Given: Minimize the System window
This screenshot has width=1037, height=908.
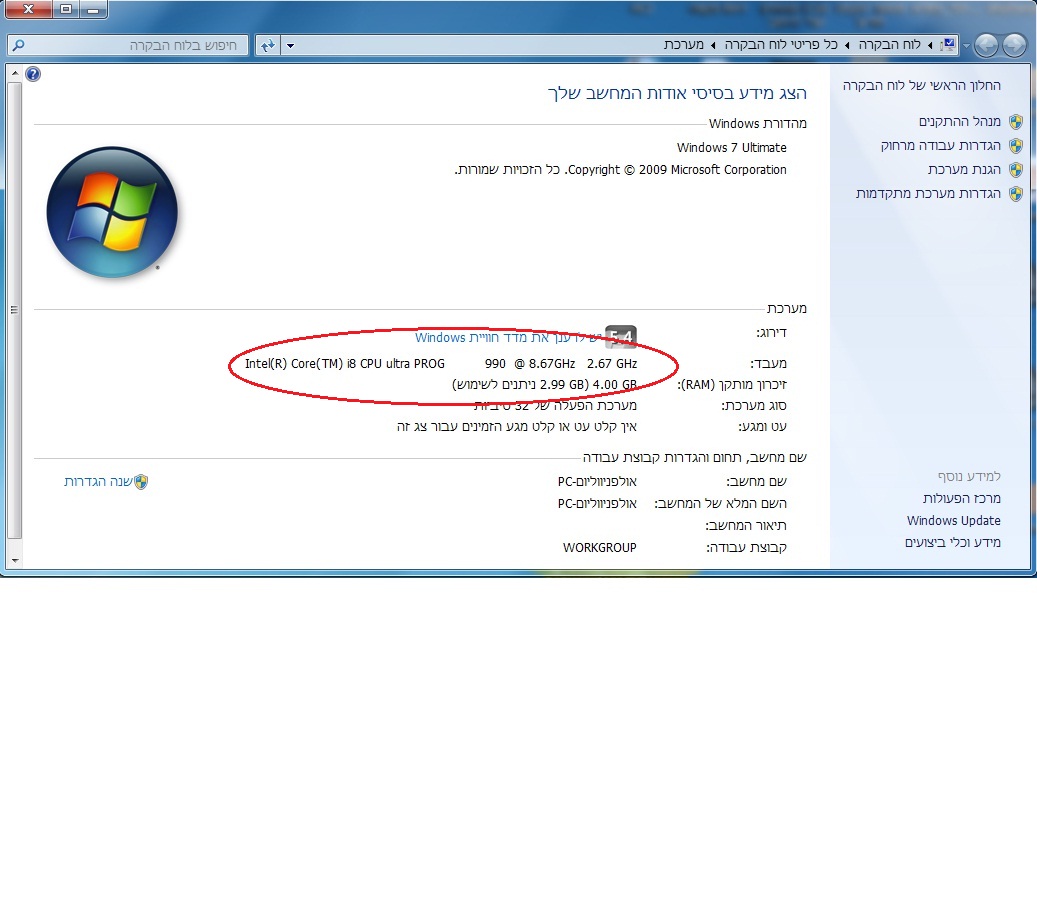Looking at the screenshot, I should pos(93,9).
